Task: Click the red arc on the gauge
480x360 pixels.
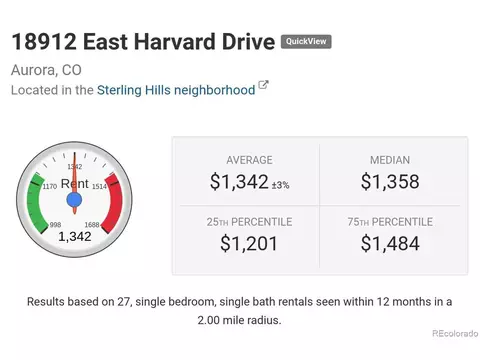Action: [x=114, y=203]
